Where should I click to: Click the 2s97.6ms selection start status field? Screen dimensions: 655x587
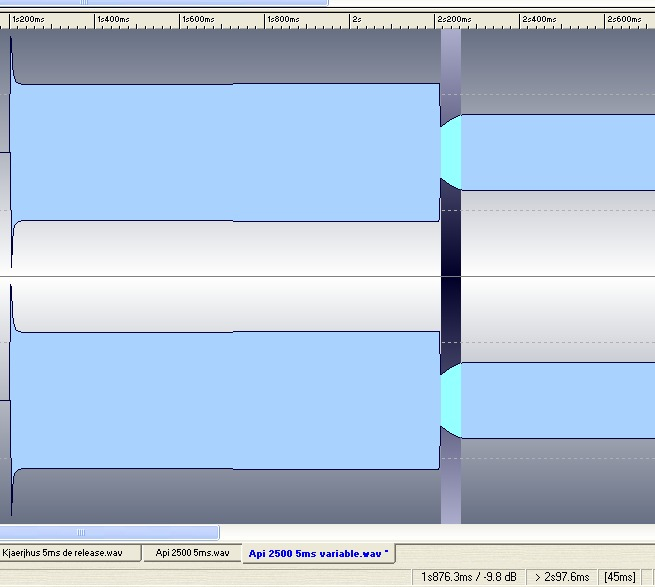tap(565, 577)
